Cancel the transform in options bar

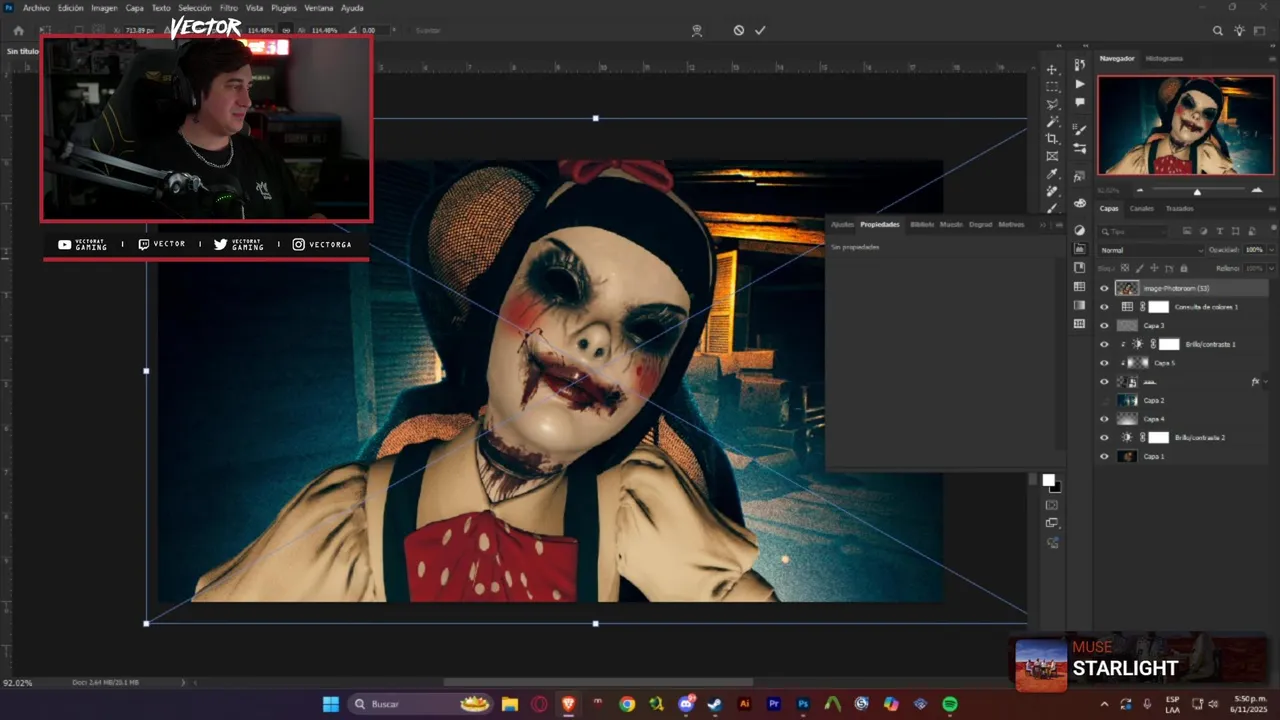click(x=739, y=30)
